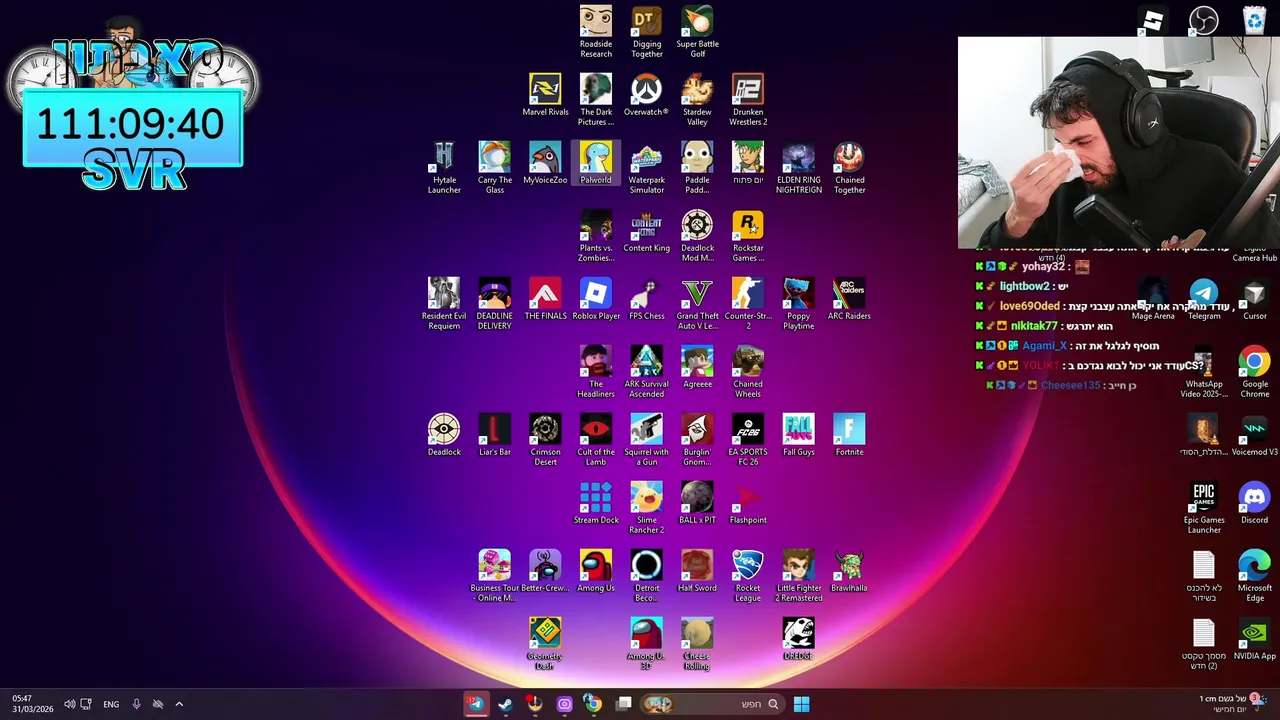Launch Geometry Dash desktop icon

point(545,644)
